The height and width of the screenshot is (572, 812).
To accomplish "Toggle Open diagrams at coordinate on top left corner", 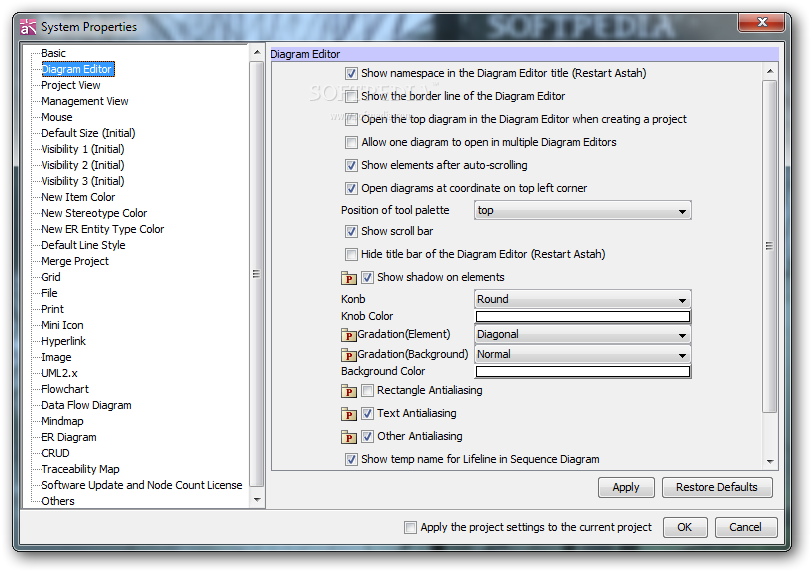I will tap(351, 188).
